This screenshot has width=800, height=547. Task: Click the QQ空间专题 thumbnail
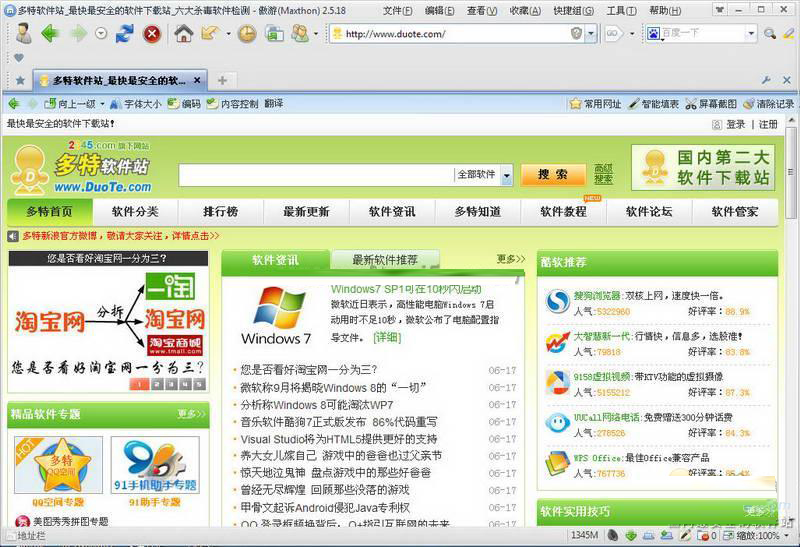[x=58, y=465]
